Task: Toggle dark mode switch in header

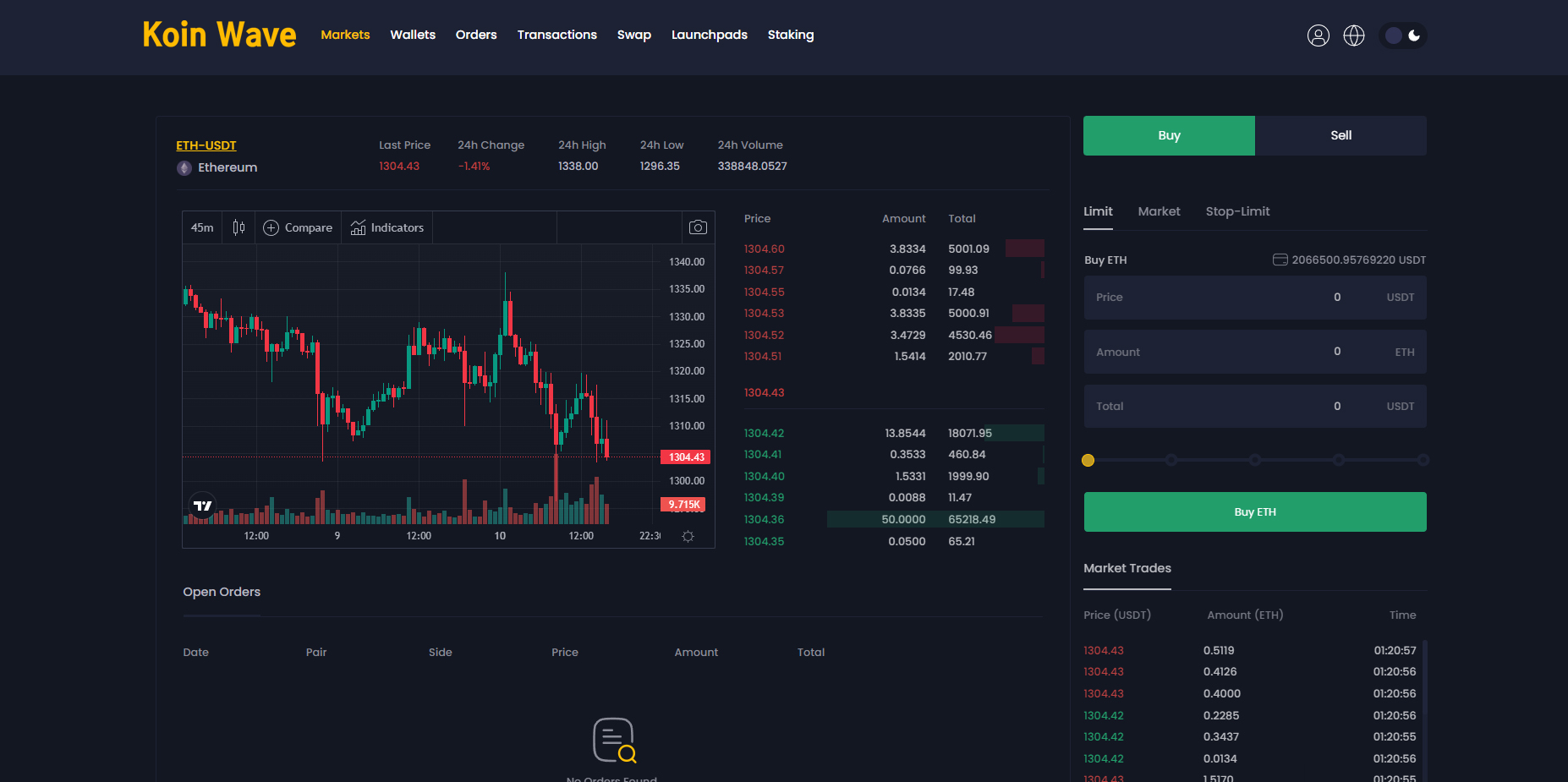Action: (x=1403, y=36)
